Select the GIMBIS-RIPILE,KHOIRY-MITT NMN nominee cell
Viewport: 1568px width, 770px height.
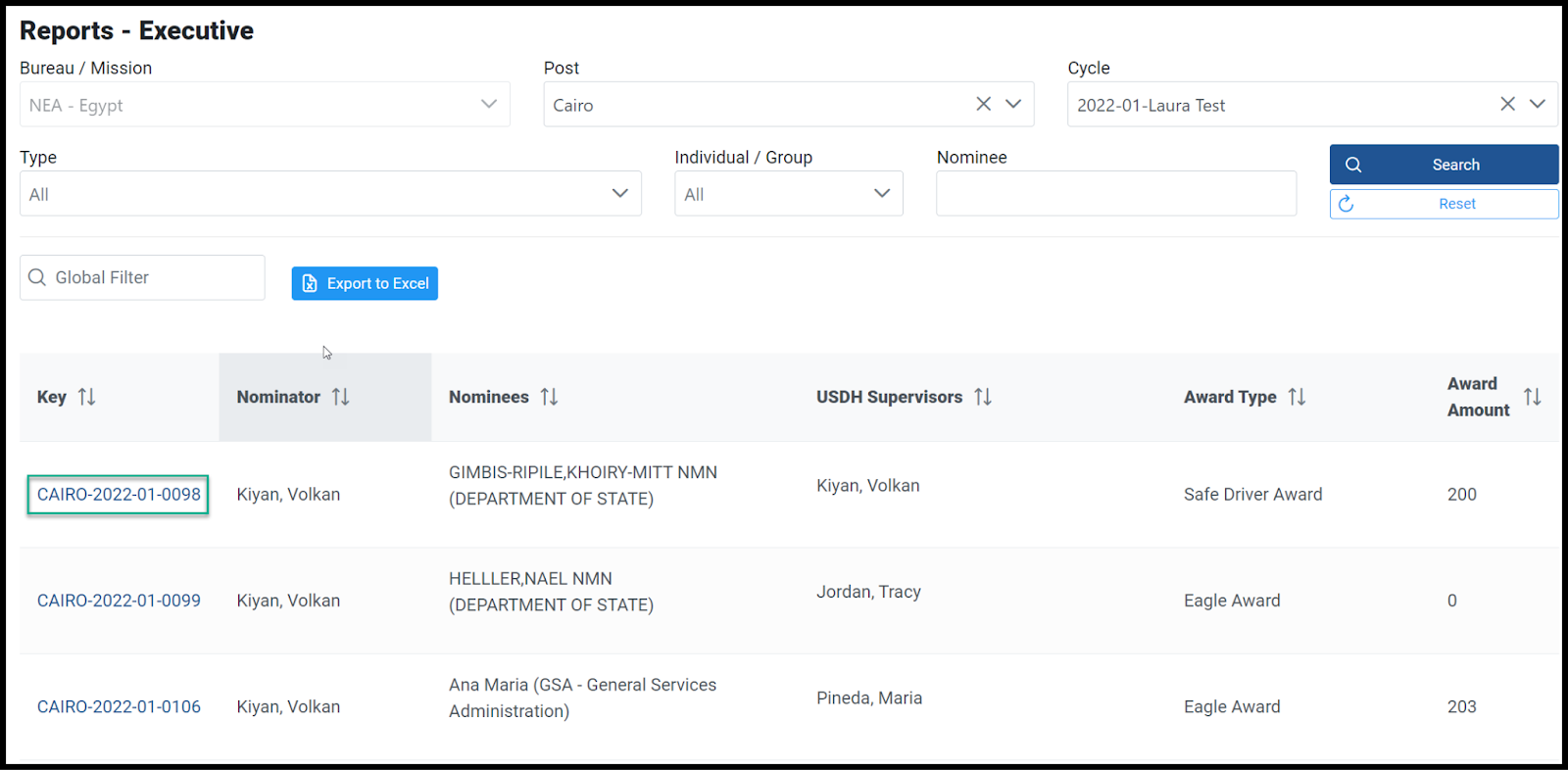pos(583,486)
